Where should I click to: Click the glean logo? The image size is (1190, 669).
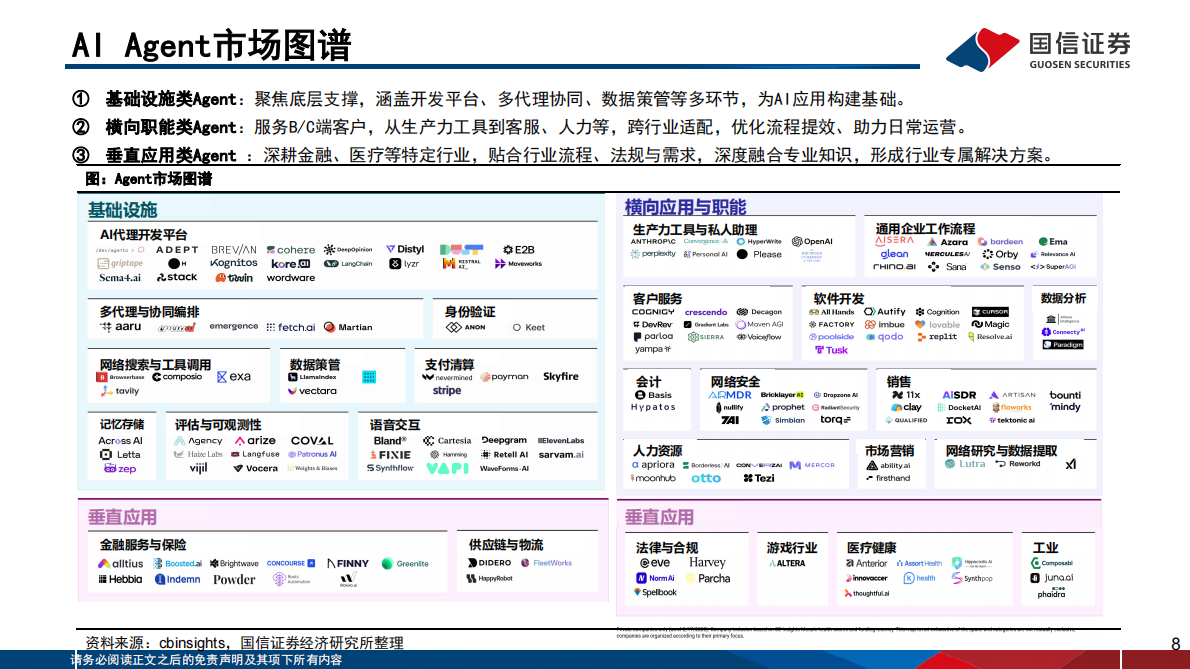click(x=894, y=254)
